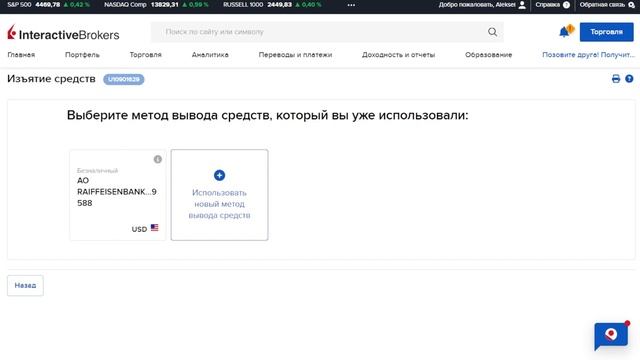Open the Переводы и платежи menu
640x360 pixels.
pyautogui.click(x=296, y=55)
